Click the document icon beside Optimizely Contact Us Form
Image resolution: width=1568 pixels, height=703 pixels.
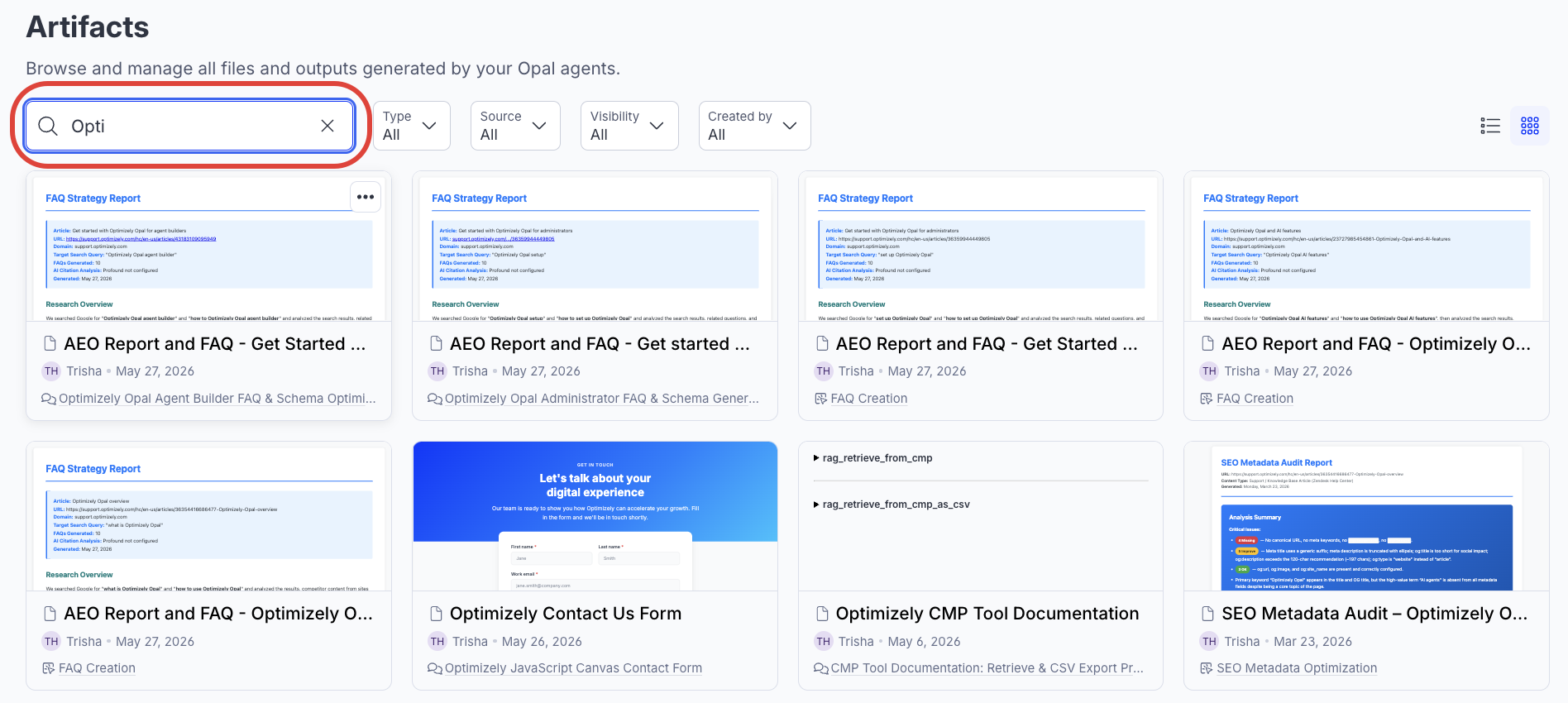(x=436, y=614)
